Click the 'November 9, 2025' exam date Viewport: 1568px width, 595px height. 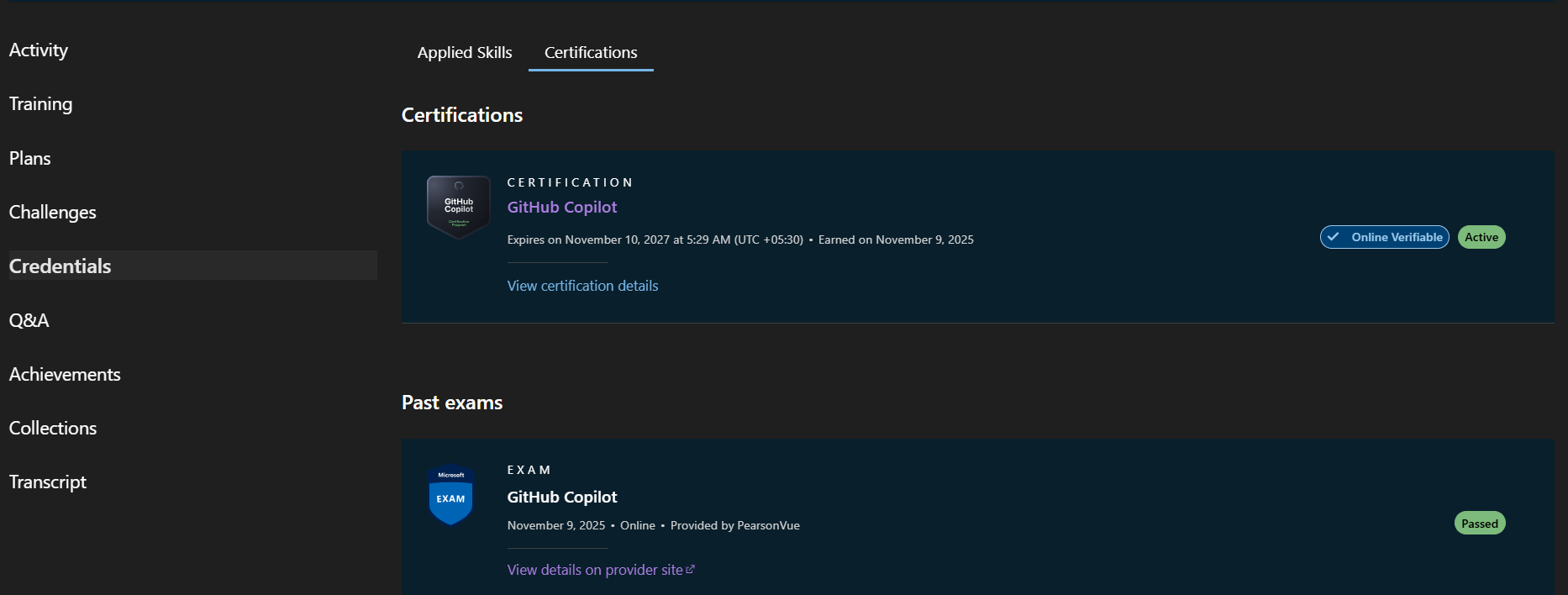[556, 525]
